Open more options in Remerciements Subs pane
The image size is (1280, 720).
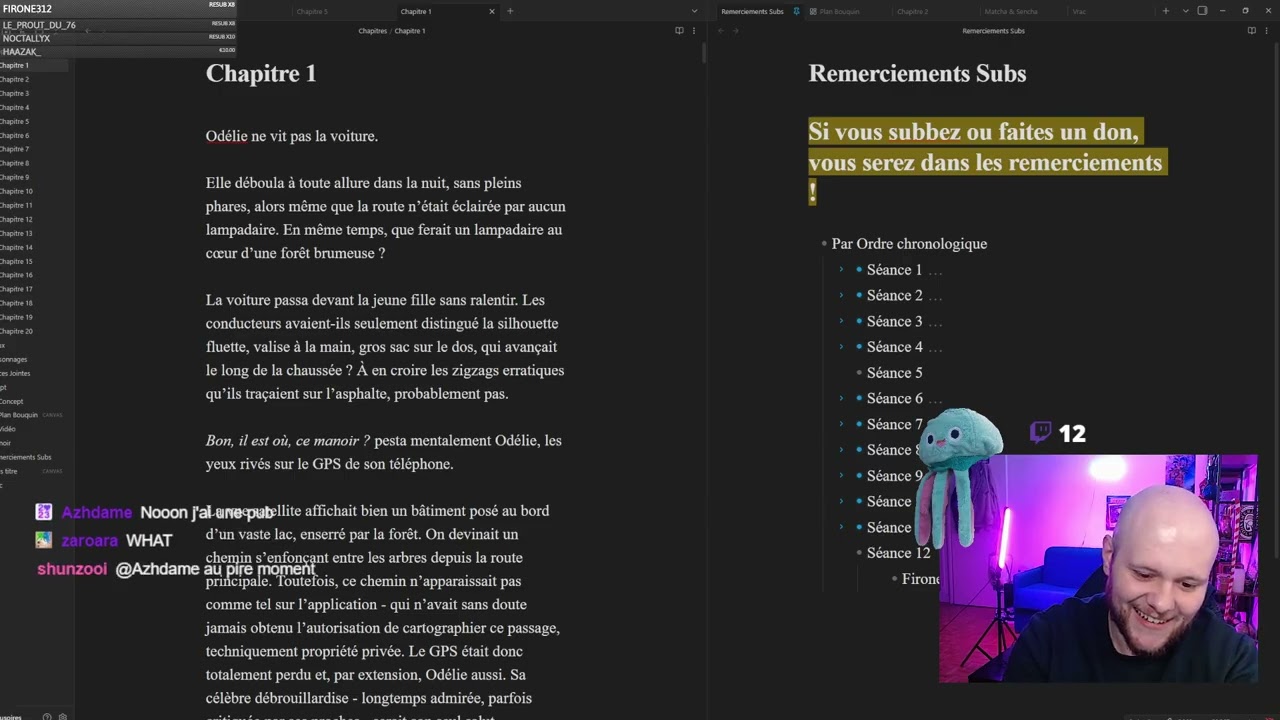point(1265,30)
